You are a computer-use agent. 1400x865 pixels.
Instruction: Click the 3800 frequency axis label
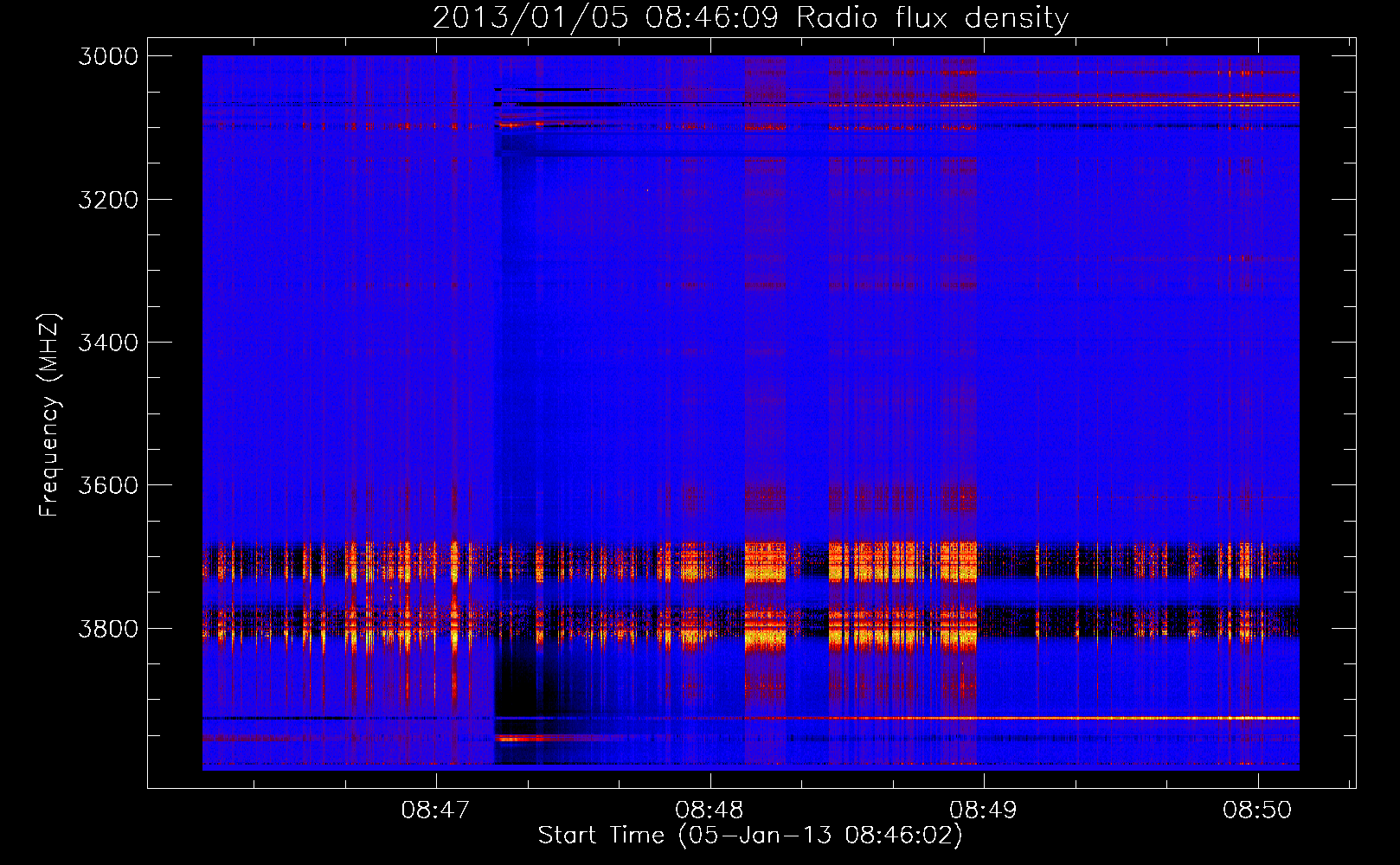(x=108, y=628)
